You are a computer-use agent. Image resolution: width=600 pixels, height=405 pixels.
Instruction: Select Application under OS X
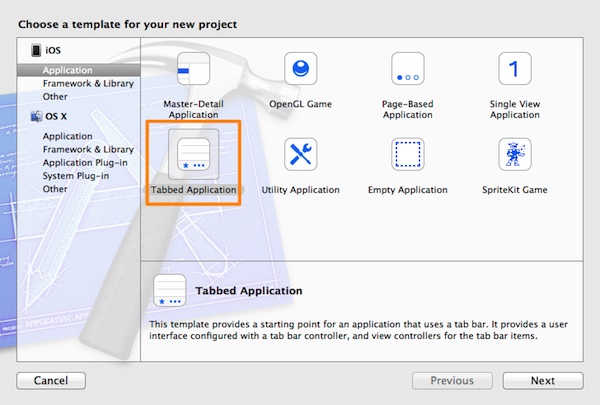(x=68, y=136)
